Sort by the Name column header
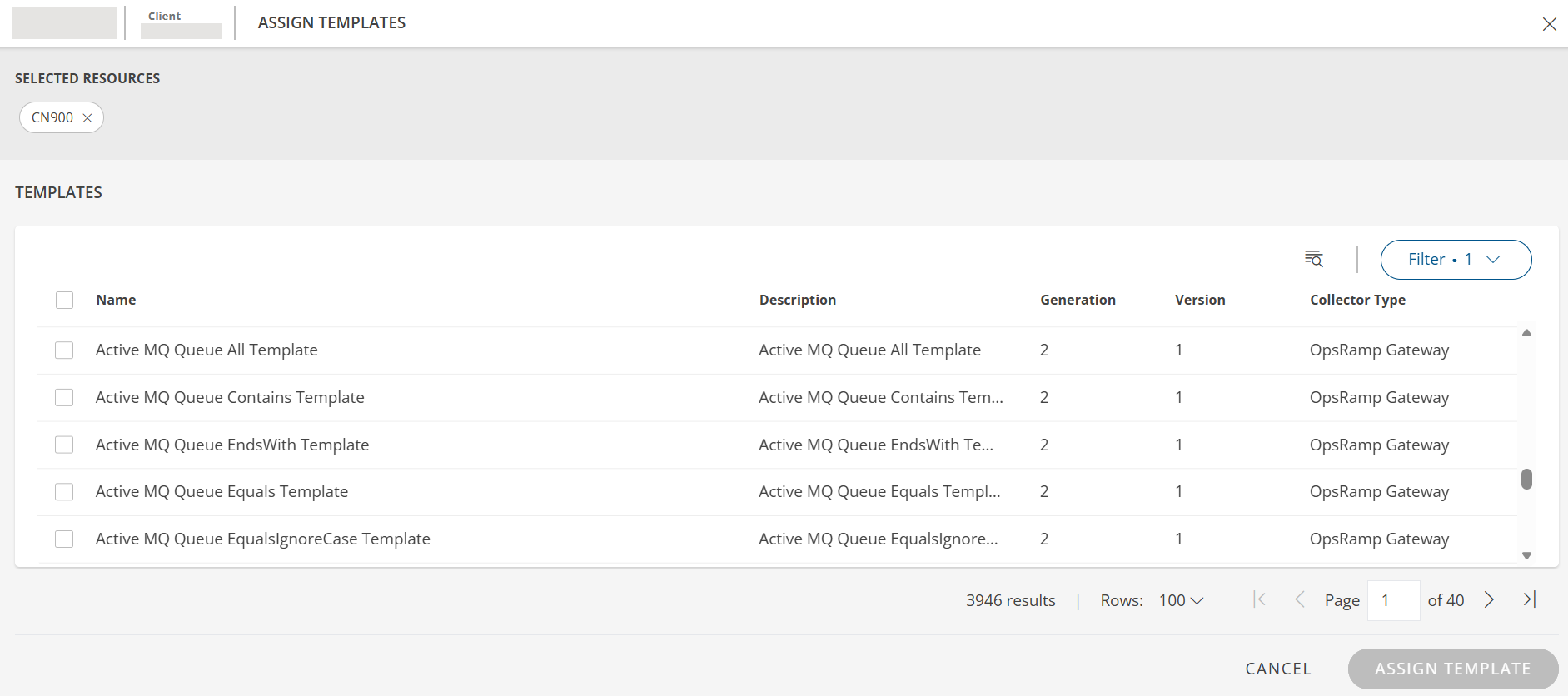 [116, 300]
